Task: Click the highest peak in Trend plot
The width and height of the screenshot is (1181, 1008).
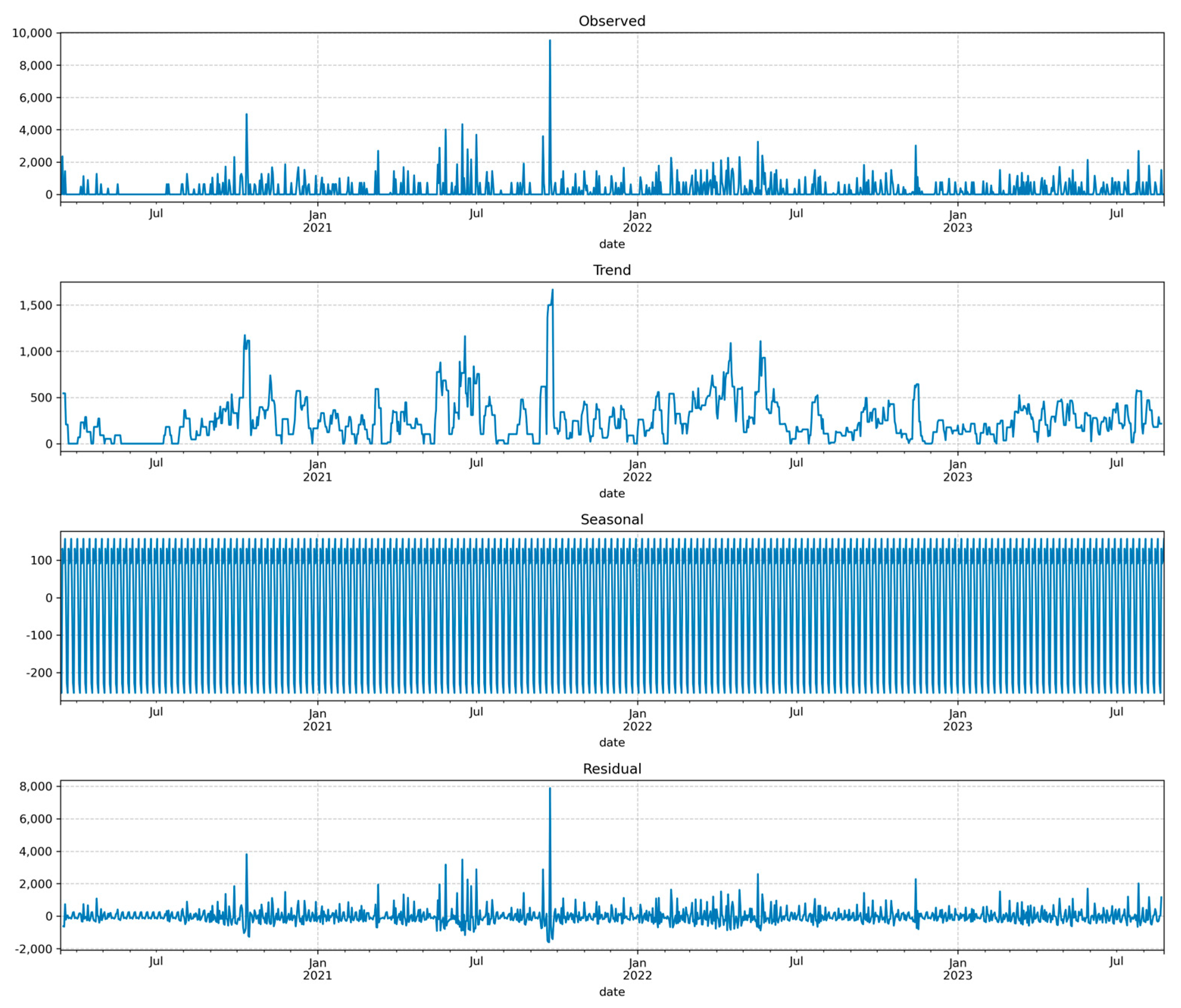Action: [x=552, y=291]
